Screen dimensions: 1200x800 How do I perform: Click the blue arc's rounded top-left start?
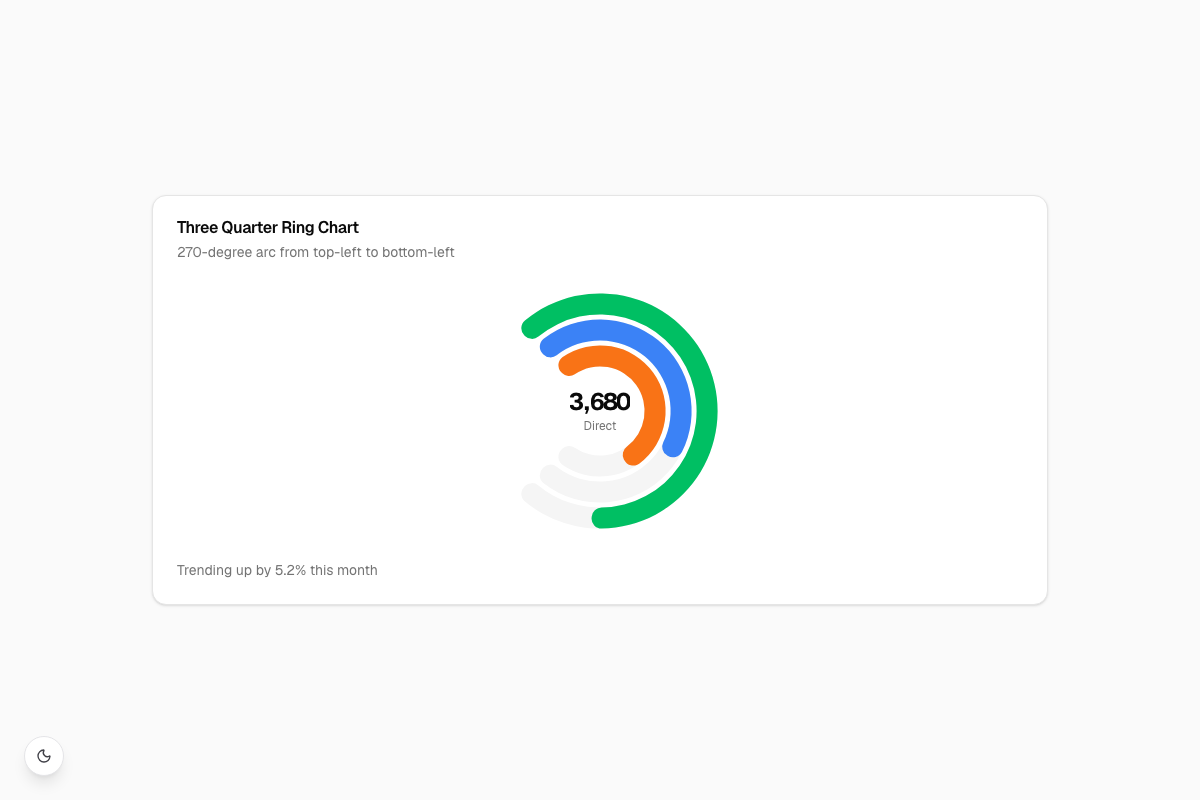coord(549,347)
